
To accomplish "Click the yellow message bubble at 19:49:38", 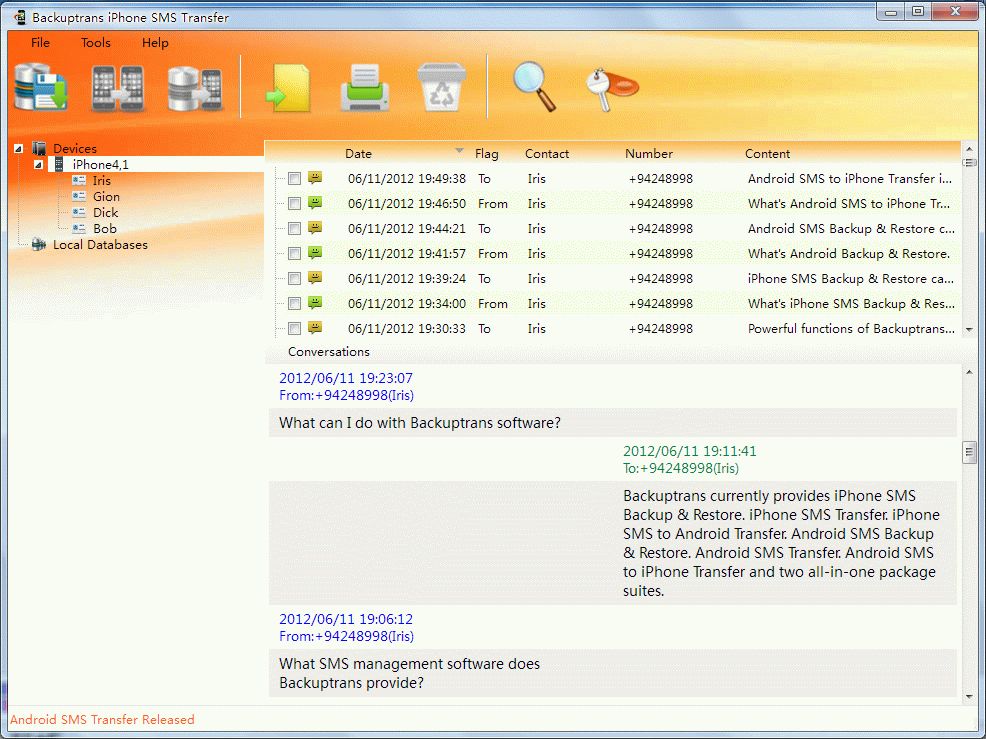I will pos(315,178).
